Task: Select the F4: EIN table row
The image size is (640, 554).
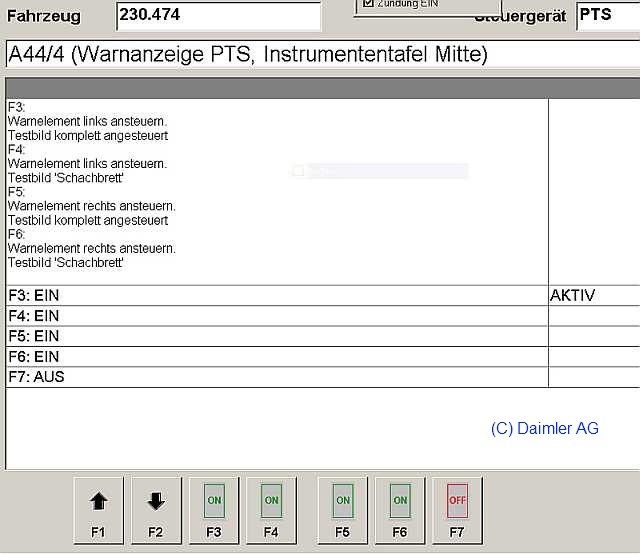Action: [x=276, y=316]
